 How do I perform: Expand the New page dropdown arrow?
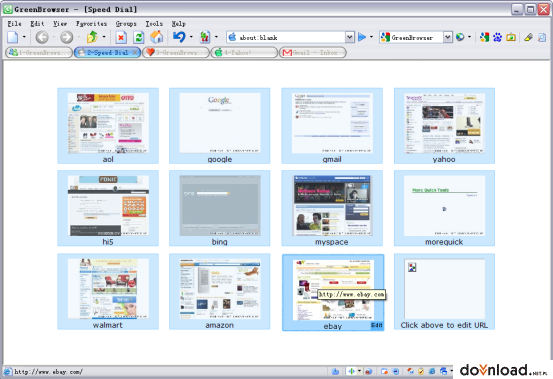(24, 37)
